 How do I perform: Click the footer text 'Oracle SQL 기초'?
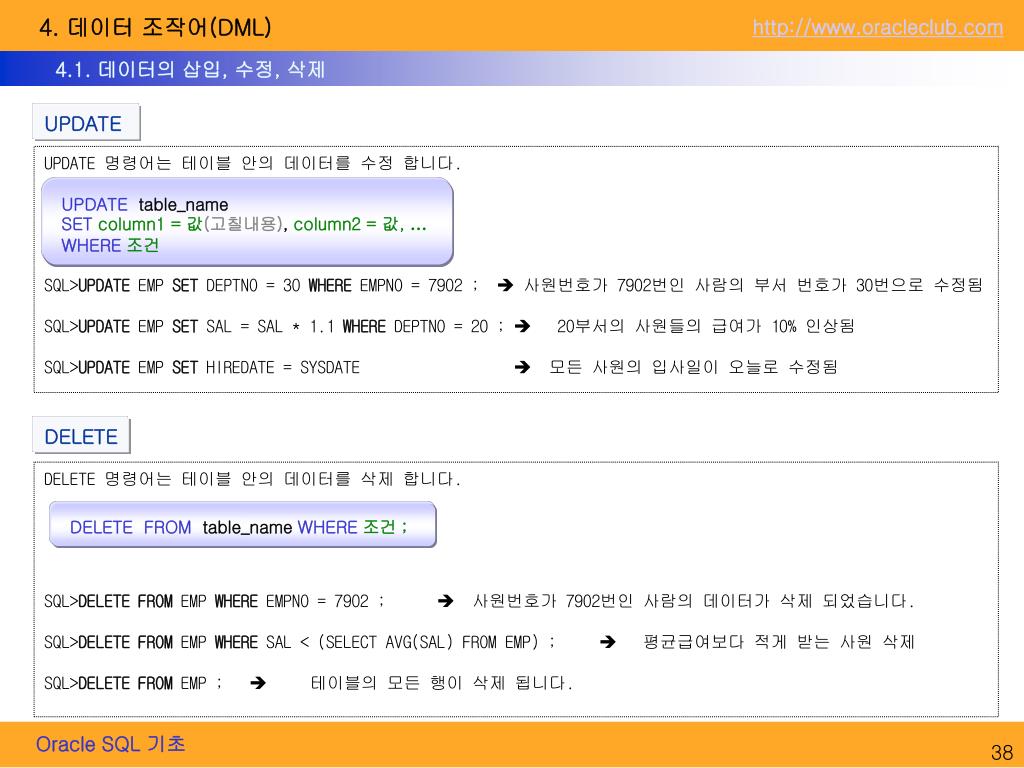(x=110, y=744)
